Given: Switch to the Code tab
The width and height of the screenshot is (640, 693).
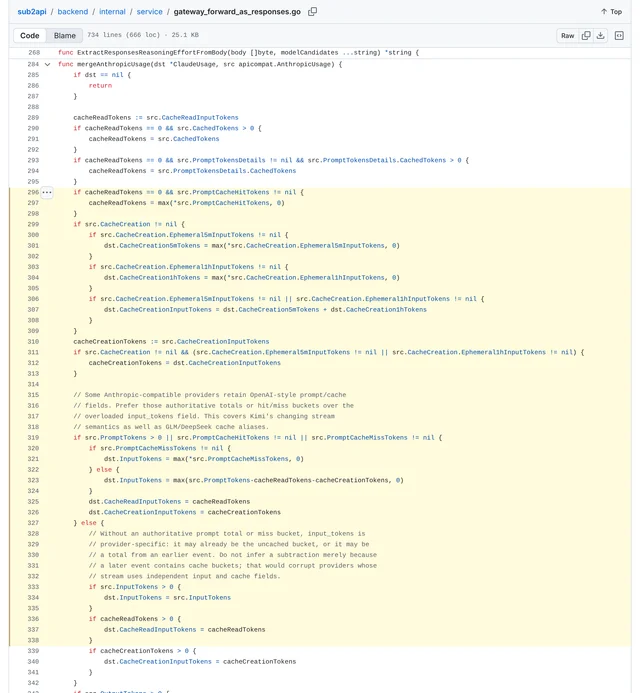Looking at the screenshot, I should pyautogui.click(x=30, y=35).
